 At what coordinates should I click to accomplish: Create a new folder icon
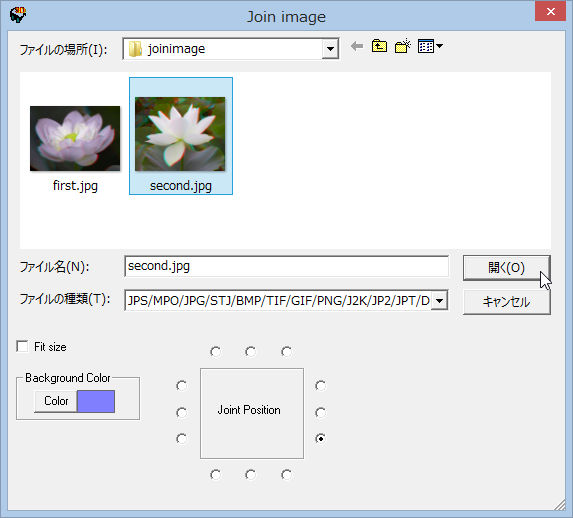click(x=403, y=46)
